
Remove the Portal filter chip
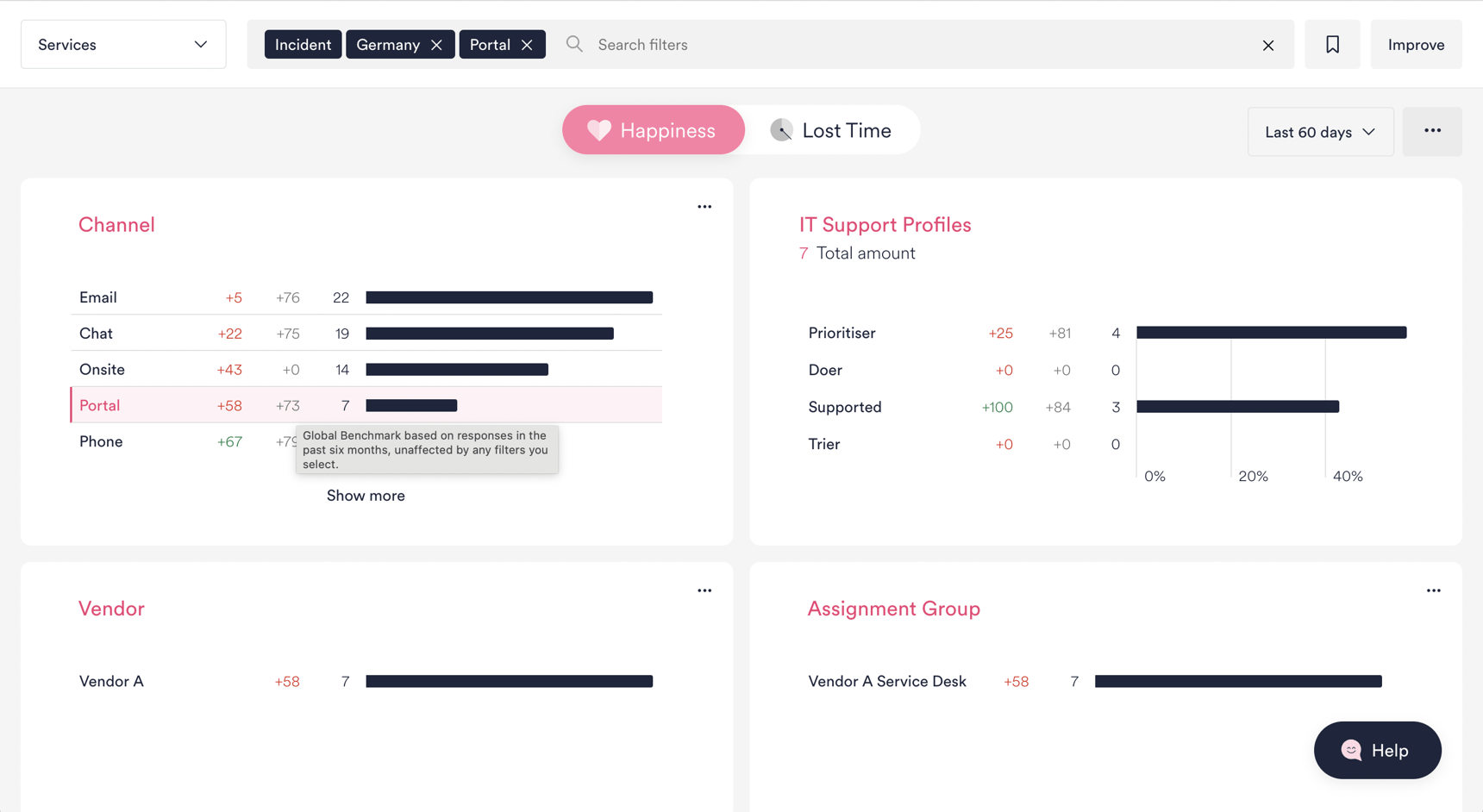click(x=528, y=44)
